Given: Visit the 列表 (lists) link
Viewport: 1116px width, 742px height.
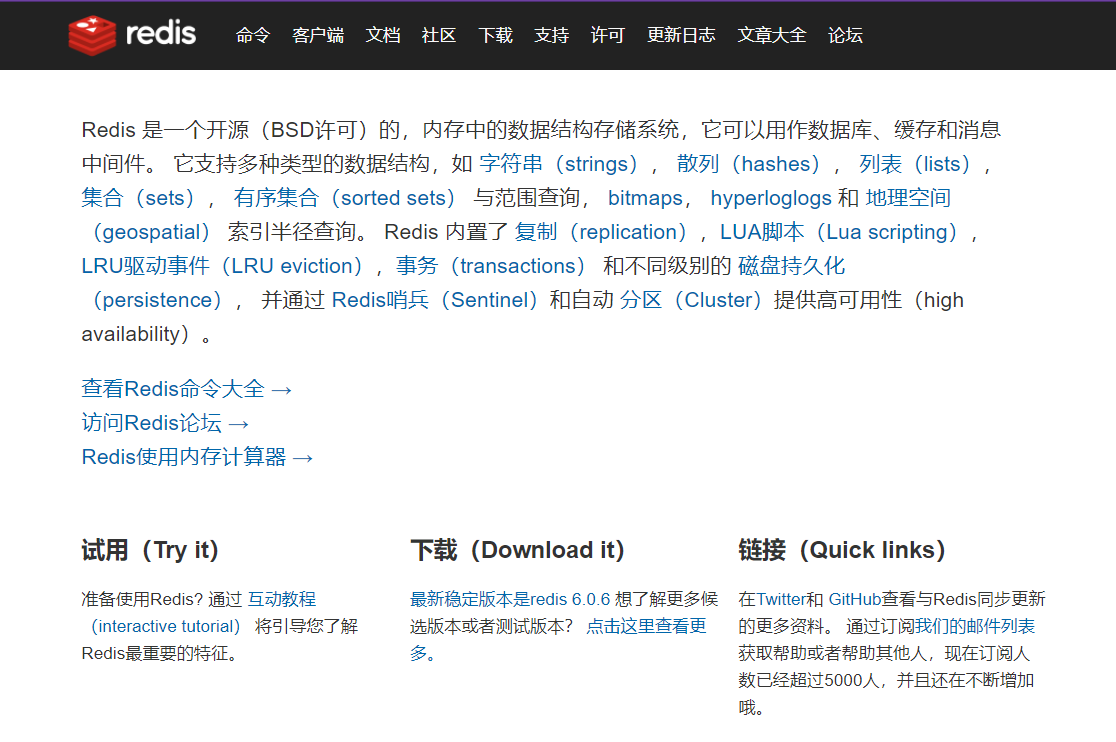Looking at the screenshot, I should (x=915, y=164).
